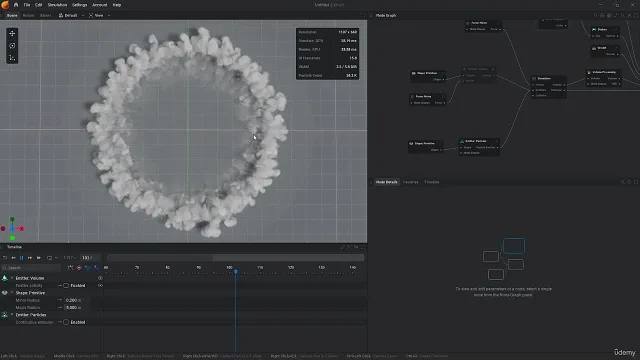640x360 pixels.
Task: Open the Default layout dropdown
Action: pyautogui.click(x=71, y=16)
